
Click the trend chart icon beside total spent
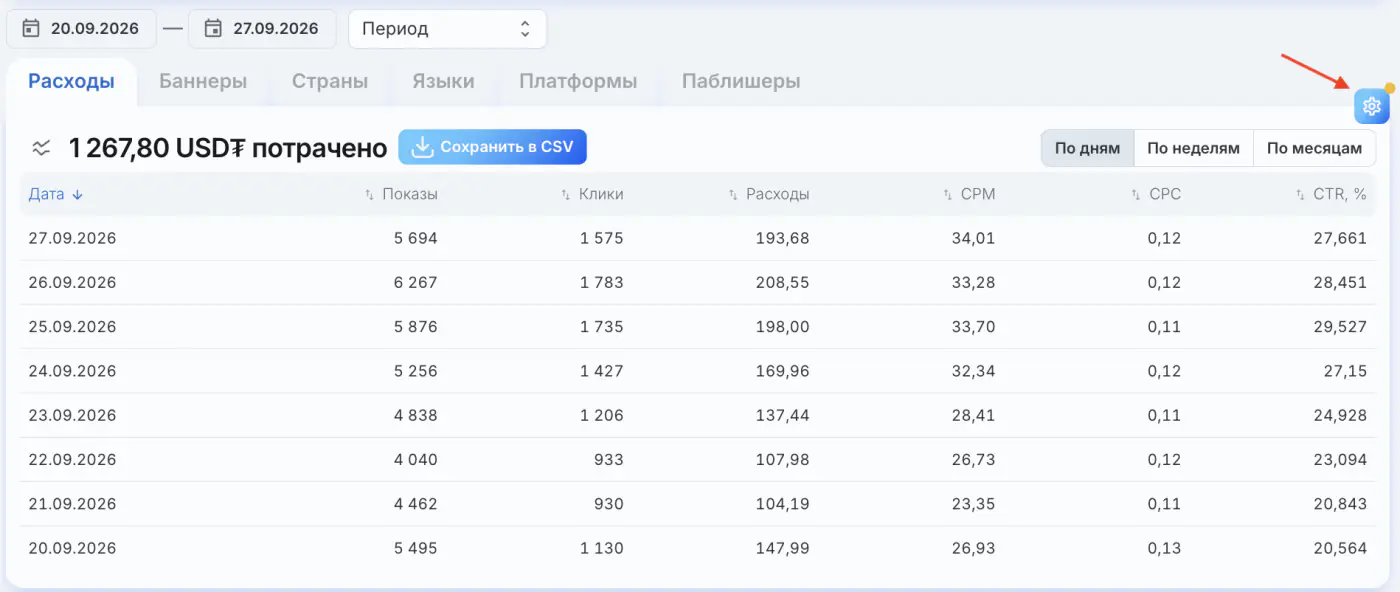pos(41,148)
